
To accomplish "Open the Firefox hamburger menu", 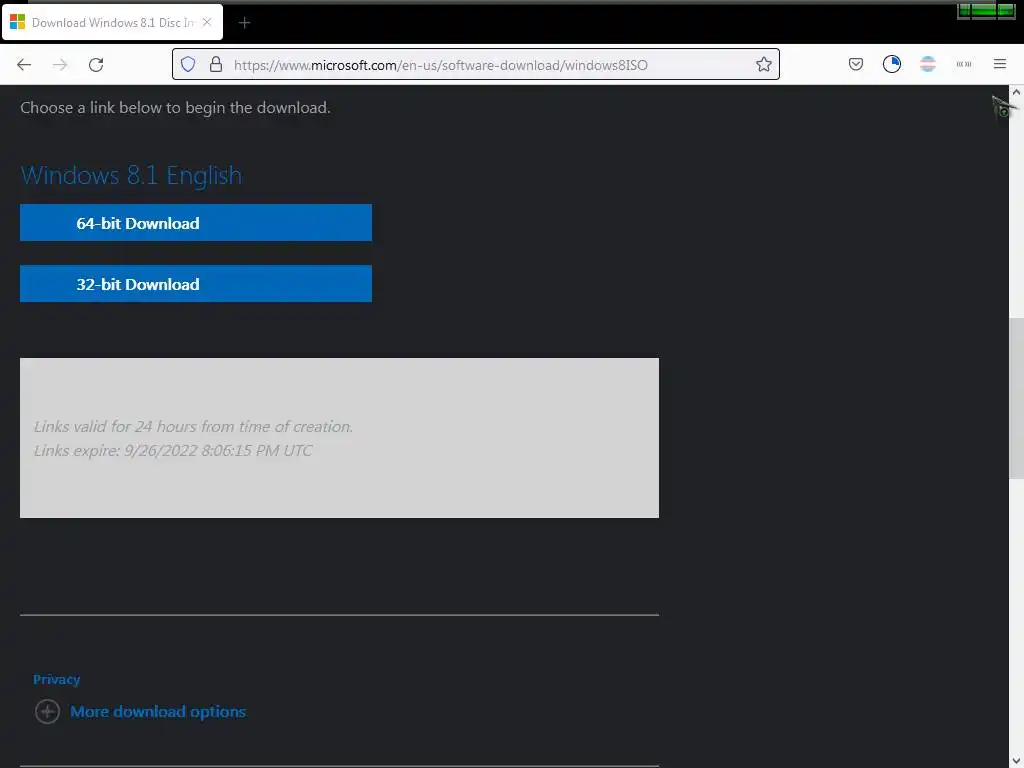I will [999, 64].
